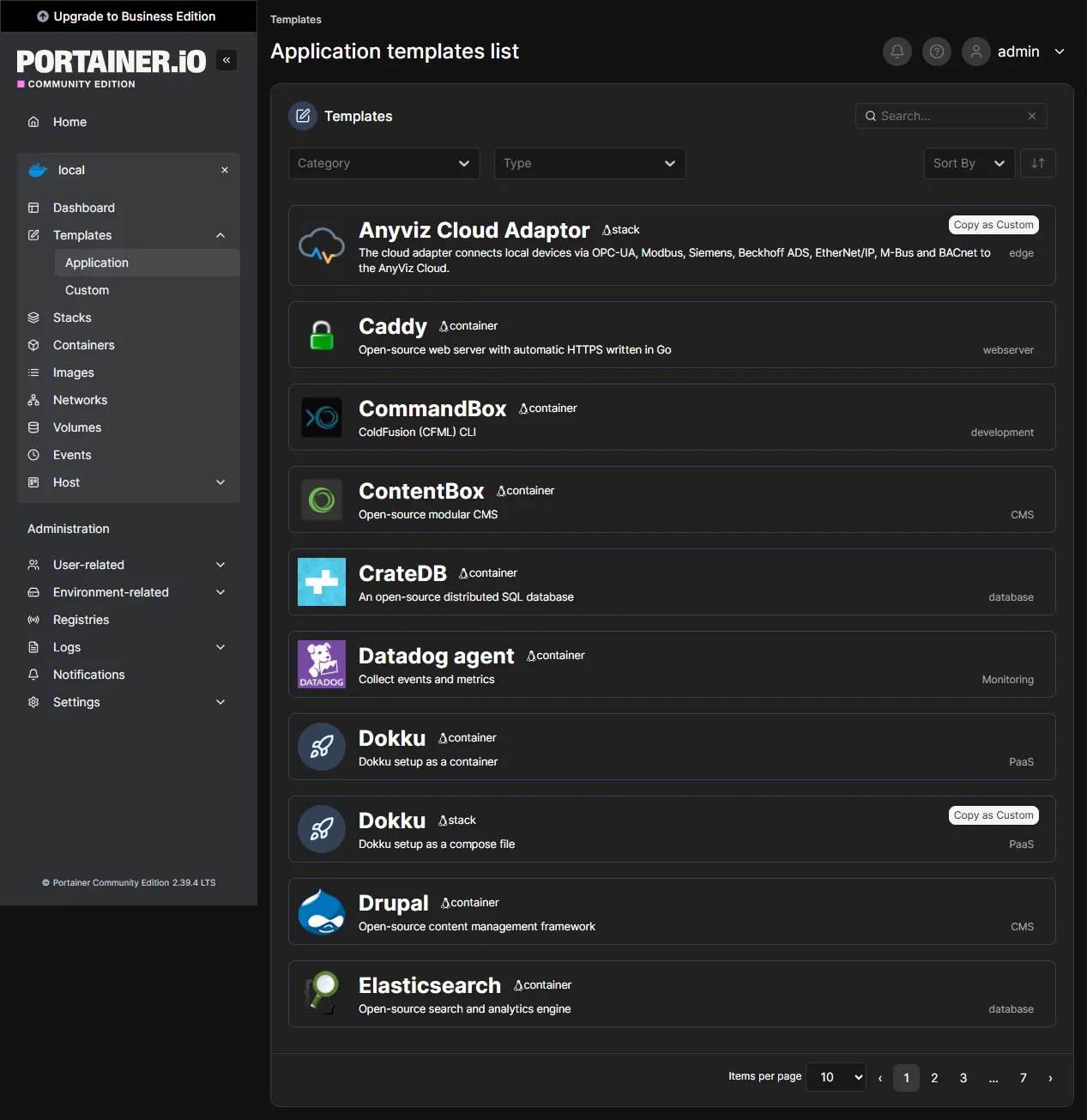This screenshot has height=1120, width=1087.
Task: Click the ContentBox green ring logo
Action: click(322, 499)
